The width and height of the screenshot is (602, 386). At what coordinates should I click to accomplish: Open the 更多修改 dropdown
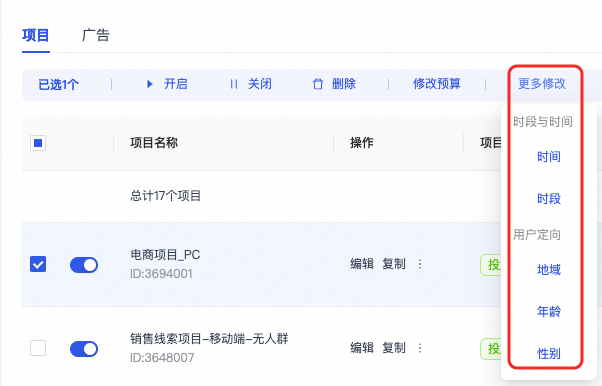(542, 84)
